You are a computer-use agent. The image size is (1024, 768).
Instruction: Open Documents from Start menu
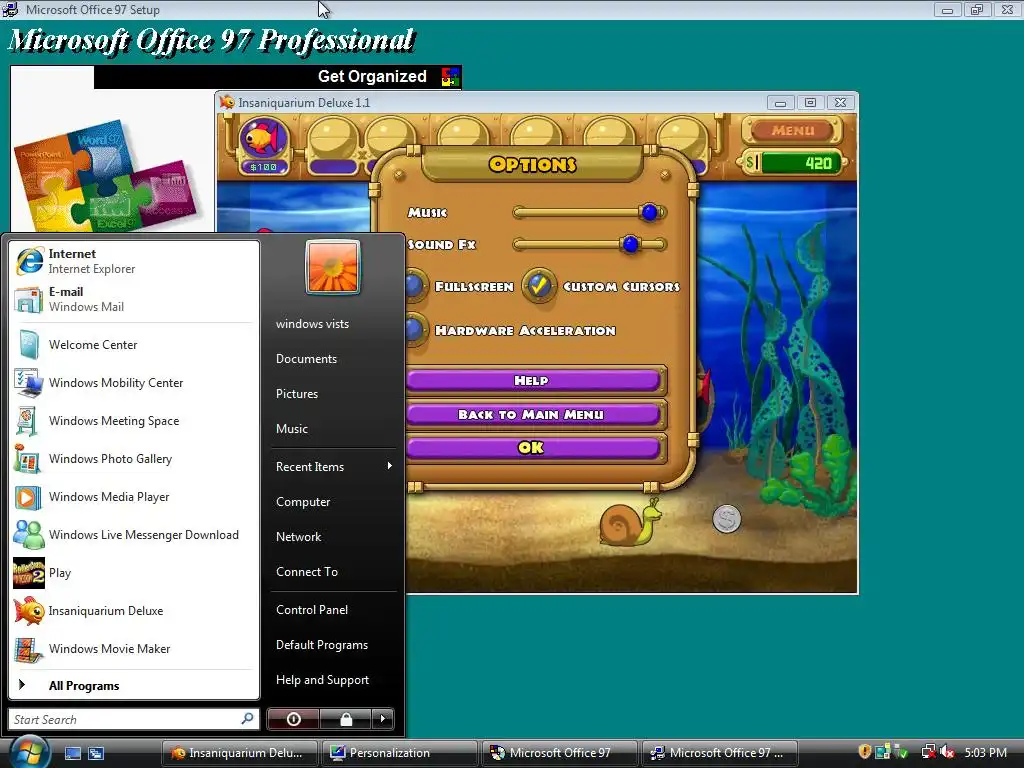click(306, 359)
